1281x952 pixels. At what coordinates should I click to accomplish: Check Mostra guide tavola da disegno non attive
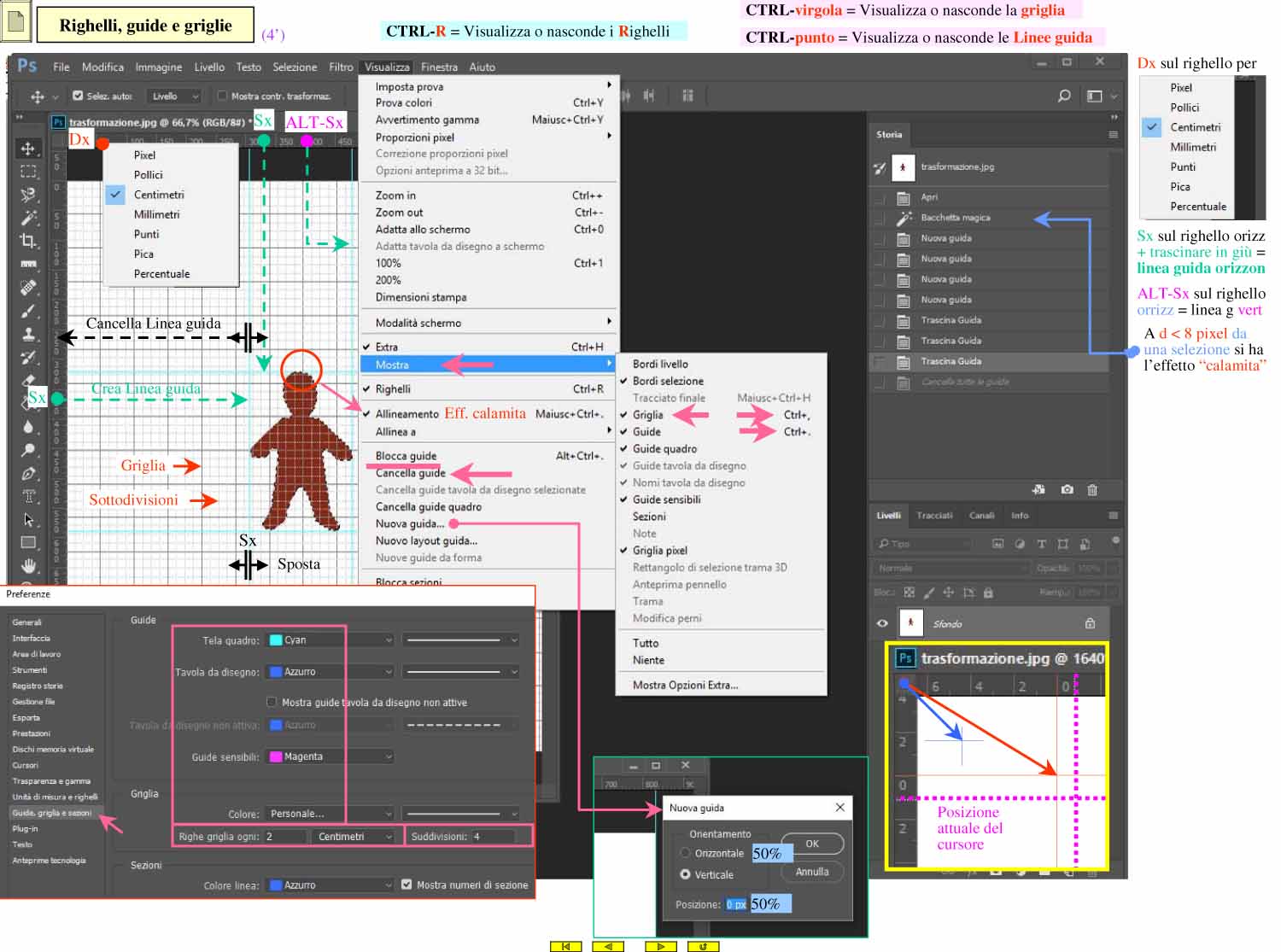point(272,702)
